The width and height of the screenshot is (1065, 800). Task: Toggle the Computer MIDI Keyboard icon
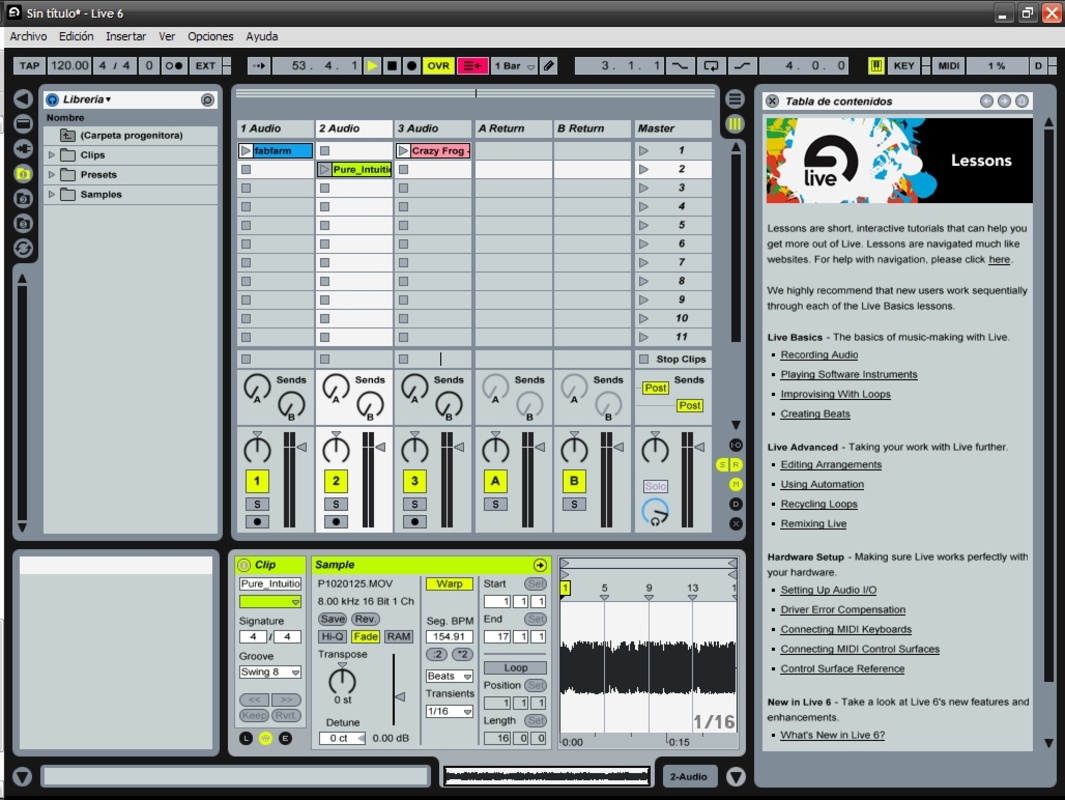click(876, 66)
